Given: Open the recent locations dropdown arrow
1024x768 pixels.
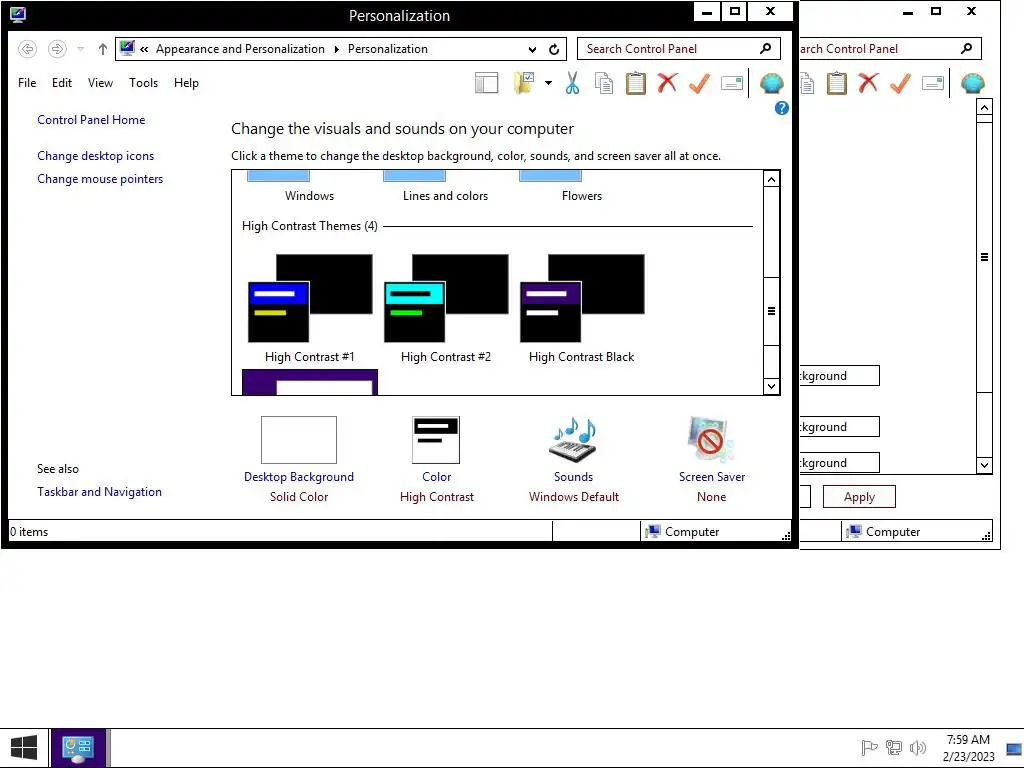Looking at the screenshot, I should click(x=80, y=49).
